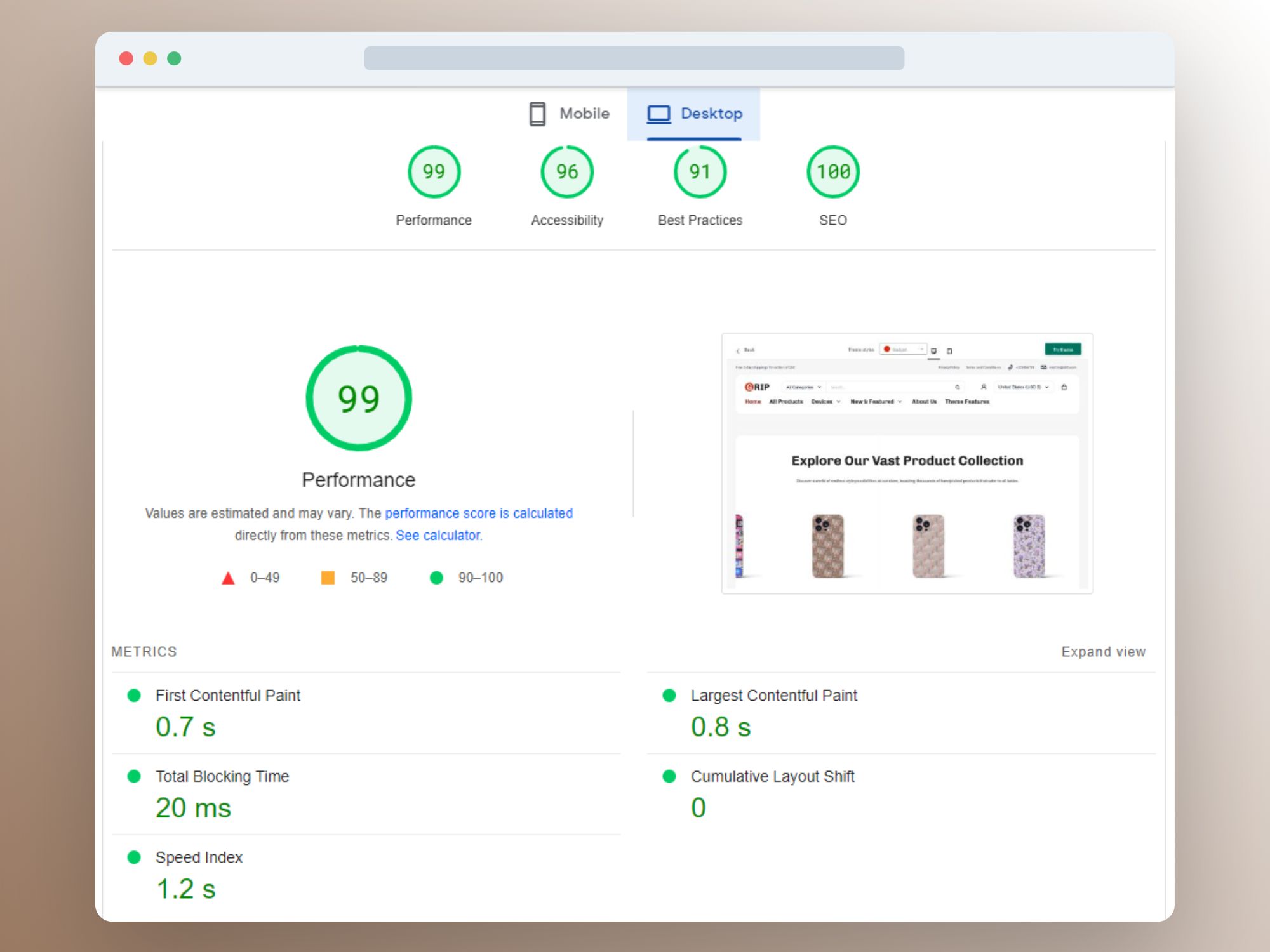Click green dot beside First Contentful Paint
The height and width of the screenshot is (952, 1270).
pyautogui.click(x=134, y=696)
